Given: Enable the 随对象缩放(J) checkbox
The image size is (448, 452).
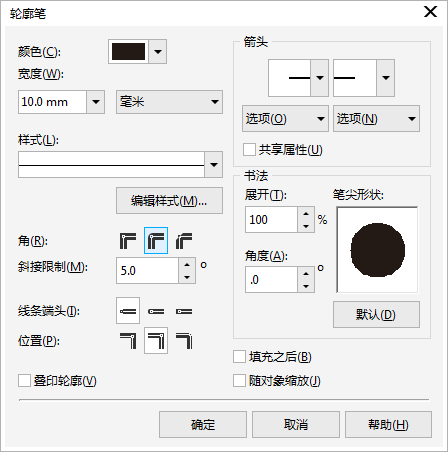Looking at the screenshot, I should pos(239,380).
